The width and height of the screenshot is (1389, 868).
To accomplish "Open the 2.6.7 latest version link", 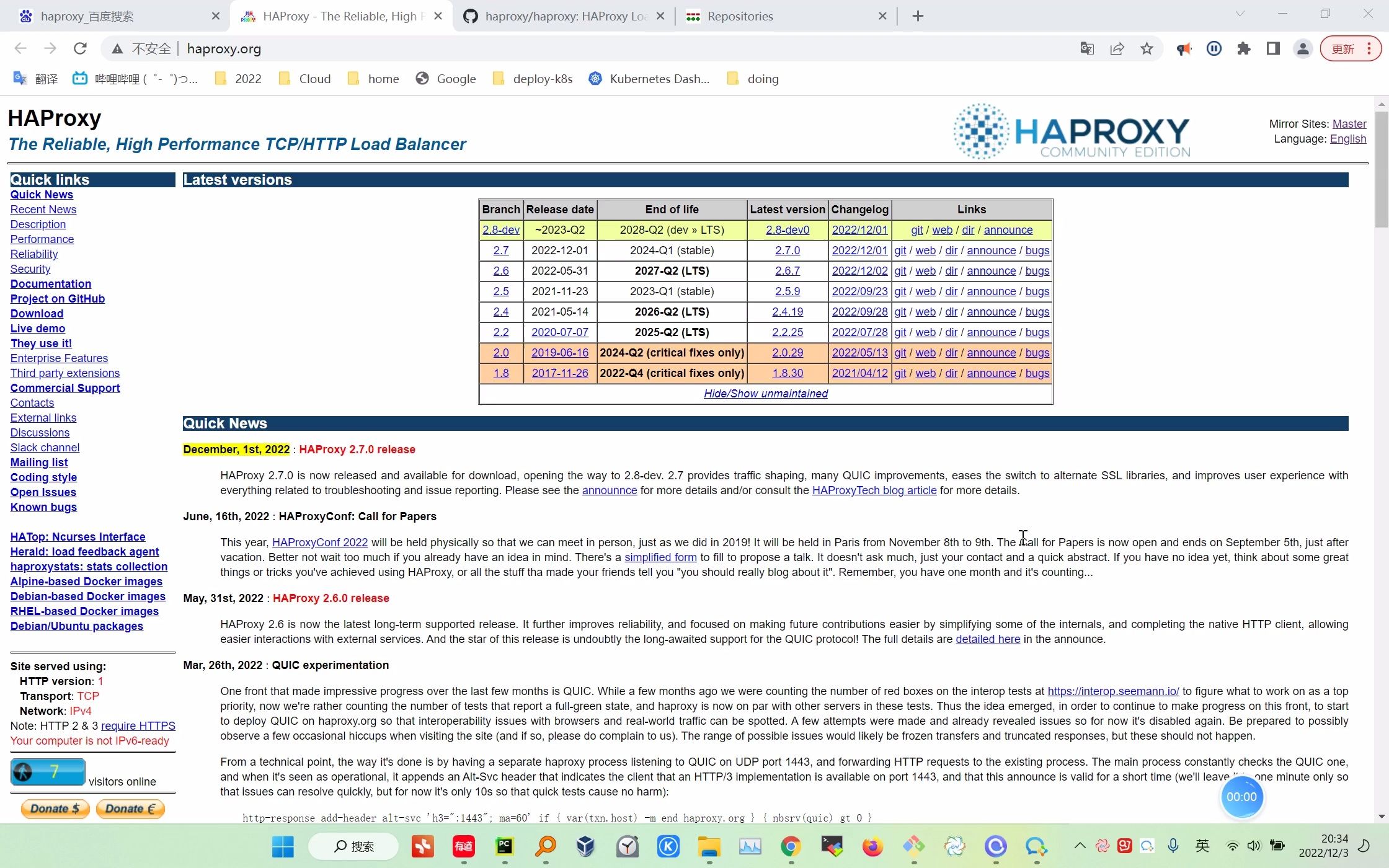I will [x=788, y=271].
